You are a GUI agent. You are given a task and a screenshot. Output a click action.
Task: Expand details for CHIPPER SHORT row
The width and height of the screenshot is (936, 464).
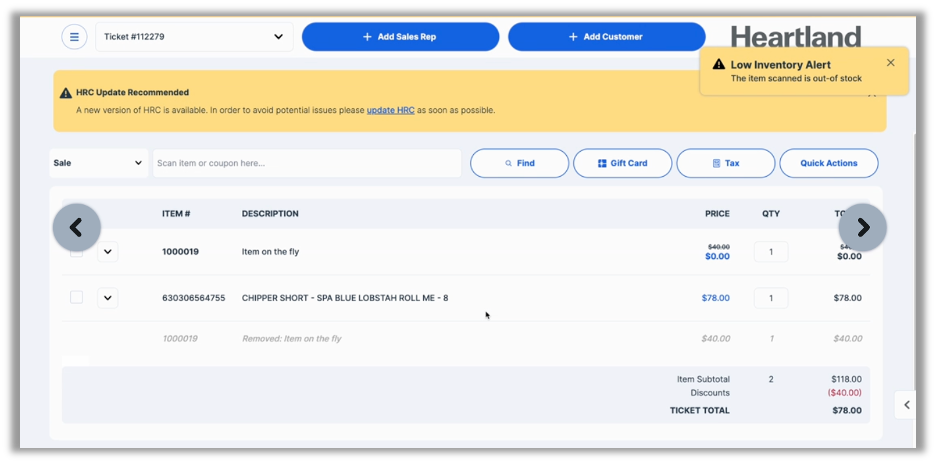coord(108,298)
